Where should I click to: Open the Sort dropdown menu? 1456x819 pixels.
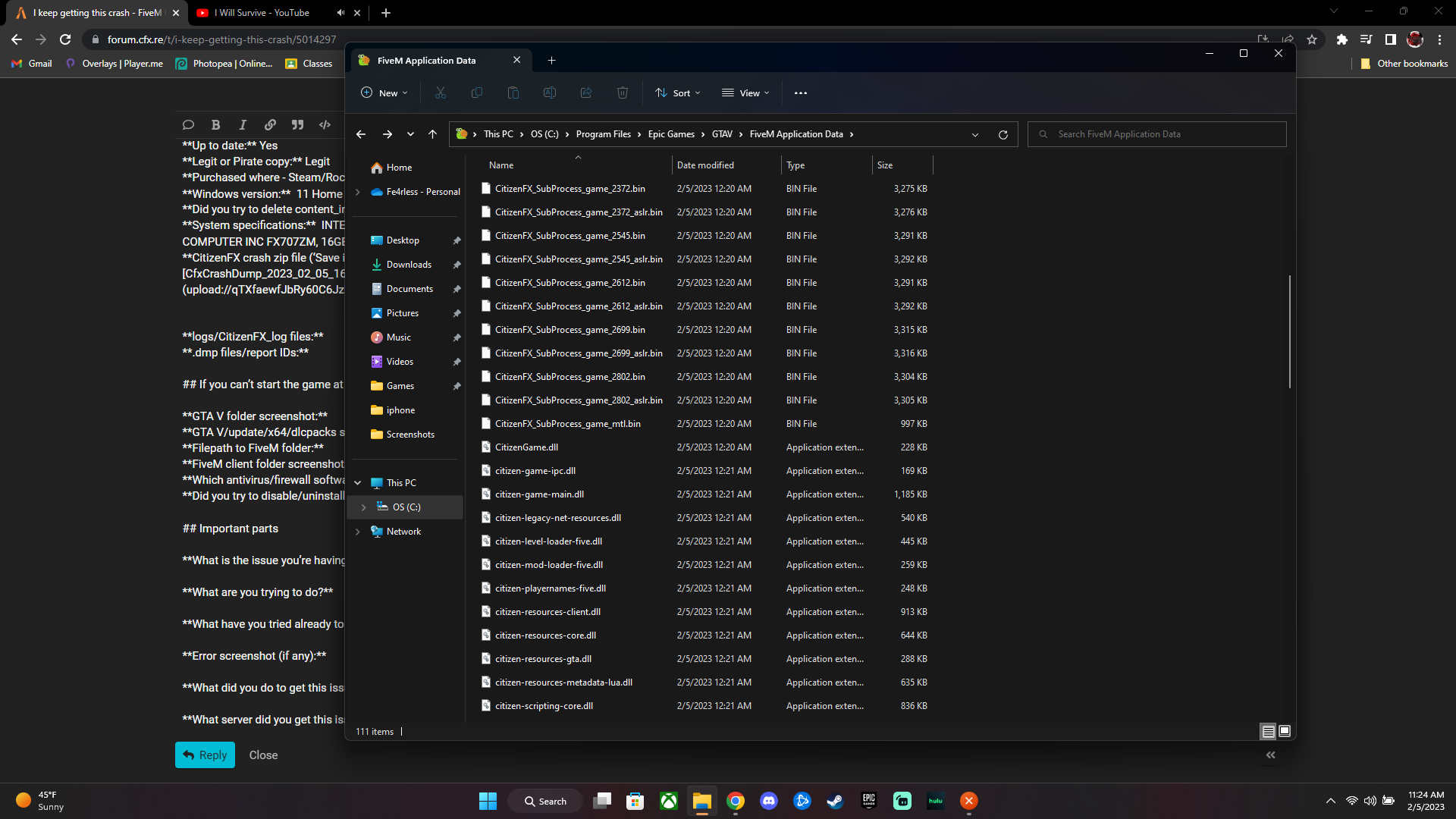pos(678,93)
